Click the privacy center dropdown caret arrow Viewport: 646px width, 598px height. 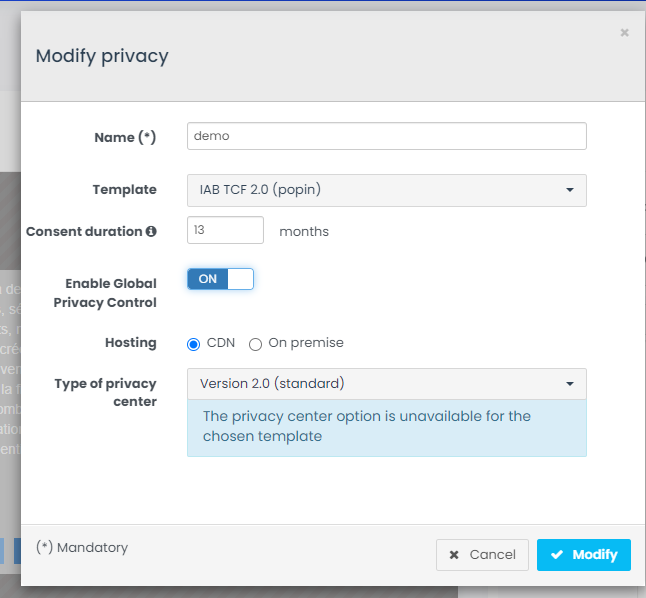pyautogui.click(x=569, y=384)
